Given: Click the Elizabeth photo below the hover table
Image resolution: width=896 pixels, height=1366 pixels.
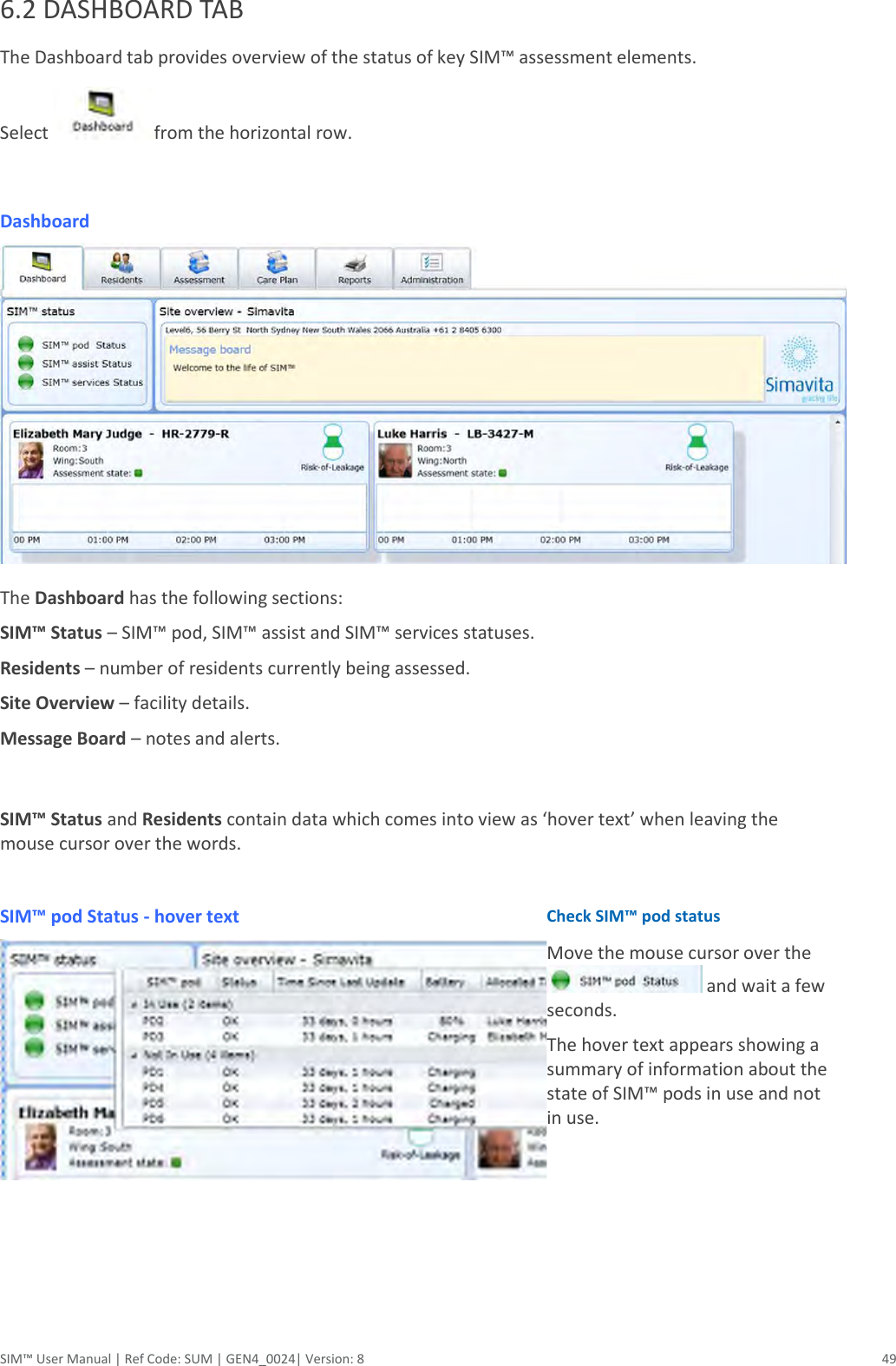Looking at the screenshot, I should [x=41, y=1147].
